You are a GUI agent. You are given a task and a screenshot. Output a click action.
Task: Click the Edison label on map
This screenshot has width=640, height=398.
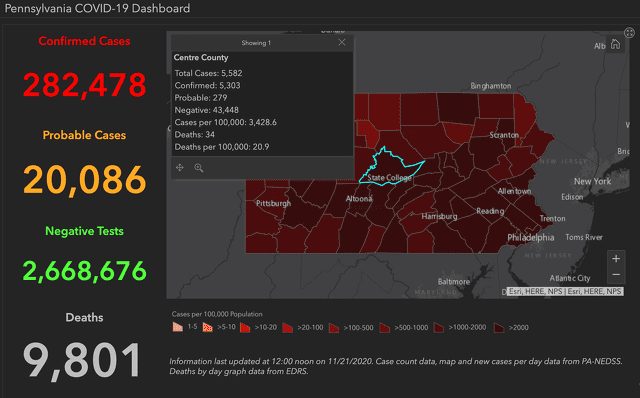point(572,197)
